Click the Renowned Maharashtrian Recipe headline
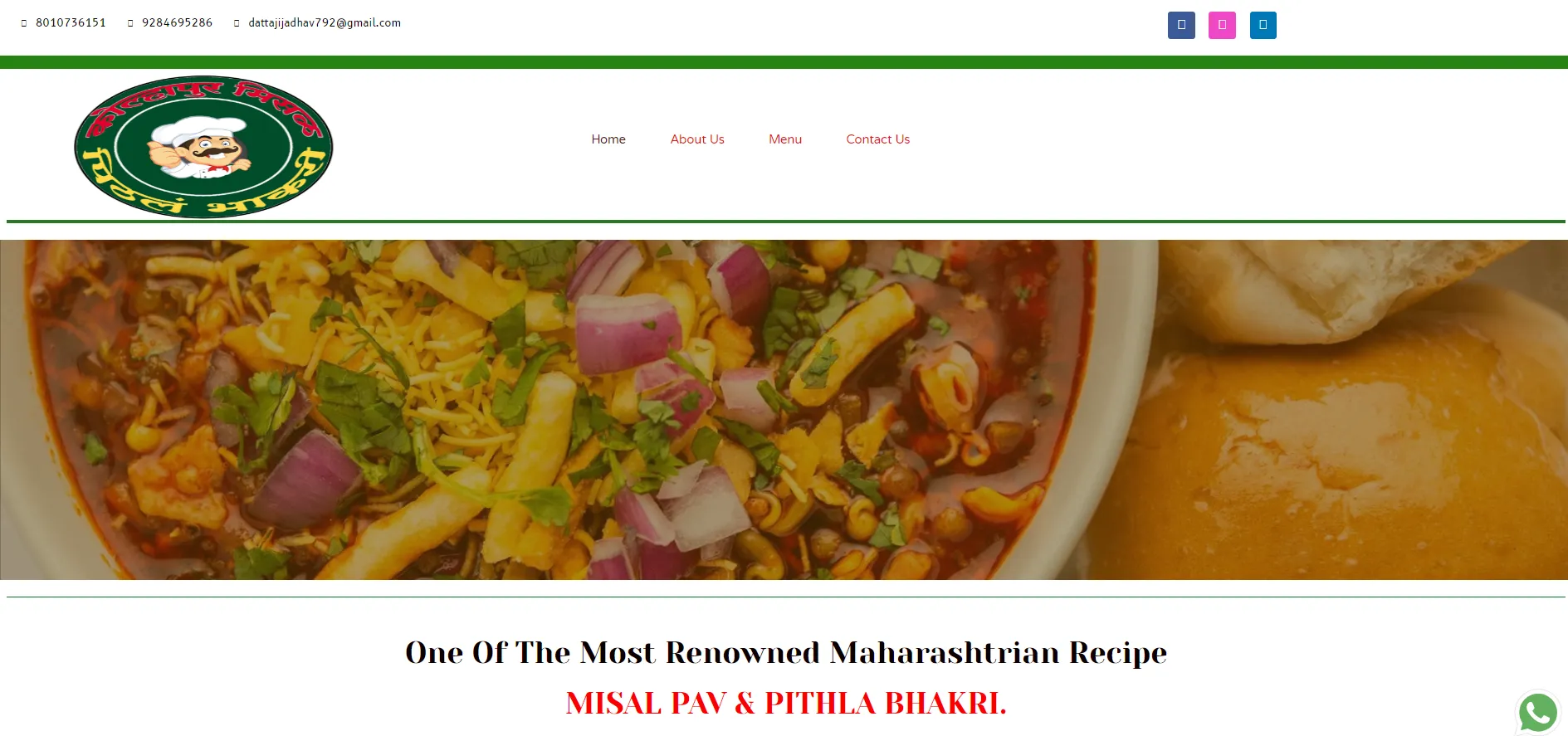 pyautogui.click(x=786, y=653)
